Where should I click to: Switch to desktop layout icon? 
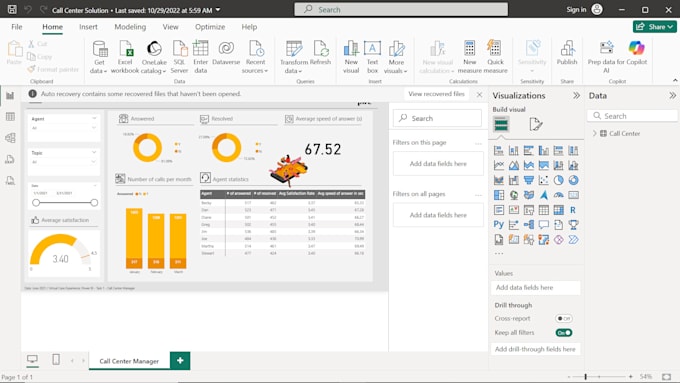click(x=32, y=360)
